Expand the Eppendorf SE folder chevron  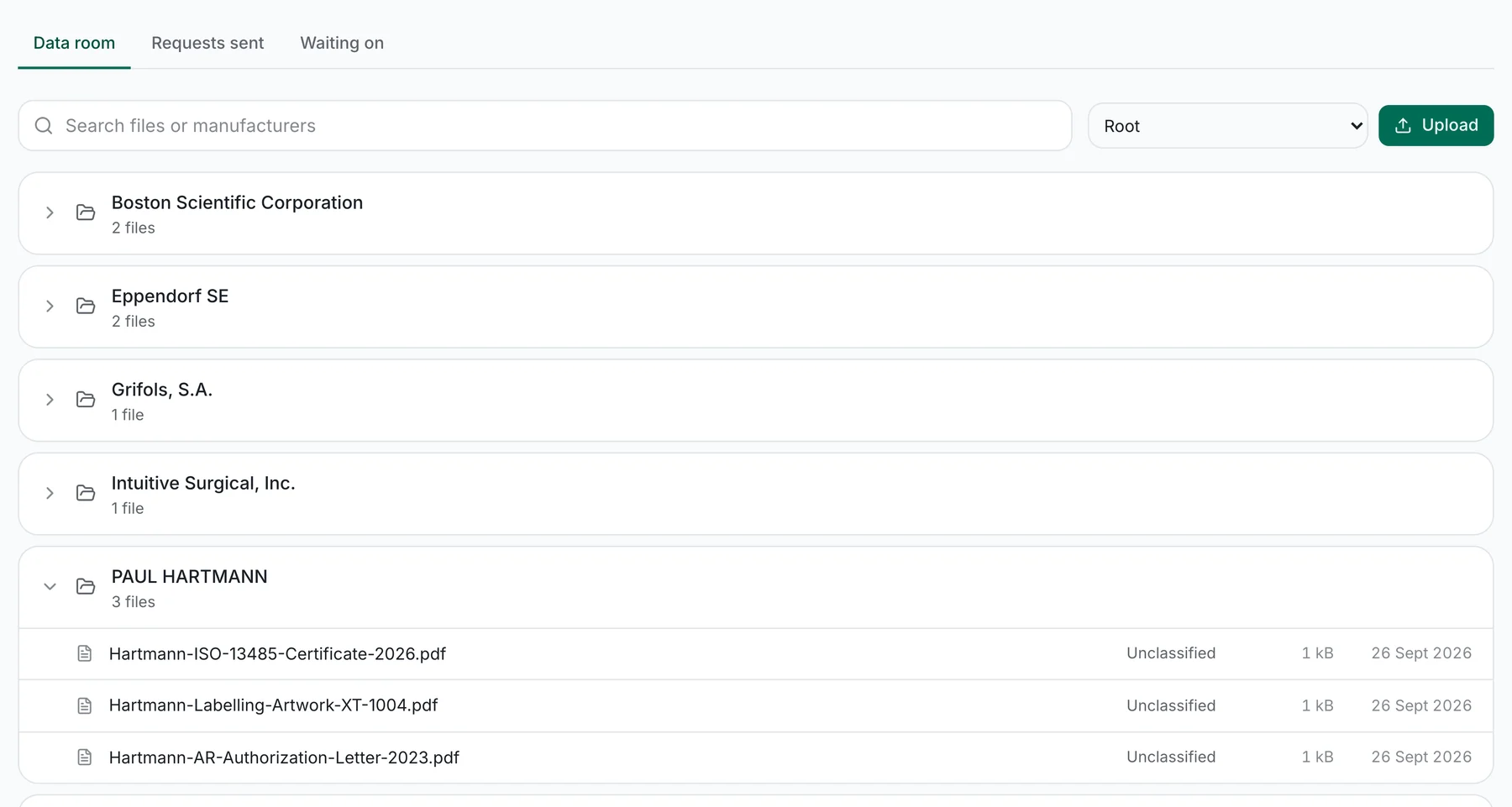(50, 306)
